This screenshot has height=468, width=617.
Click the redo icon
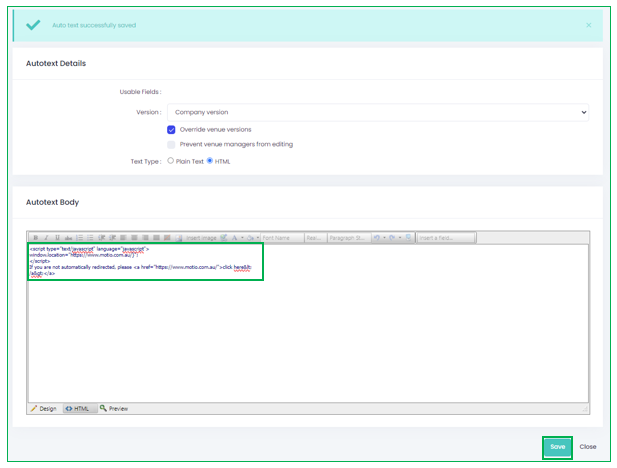(x=392, y=238)
